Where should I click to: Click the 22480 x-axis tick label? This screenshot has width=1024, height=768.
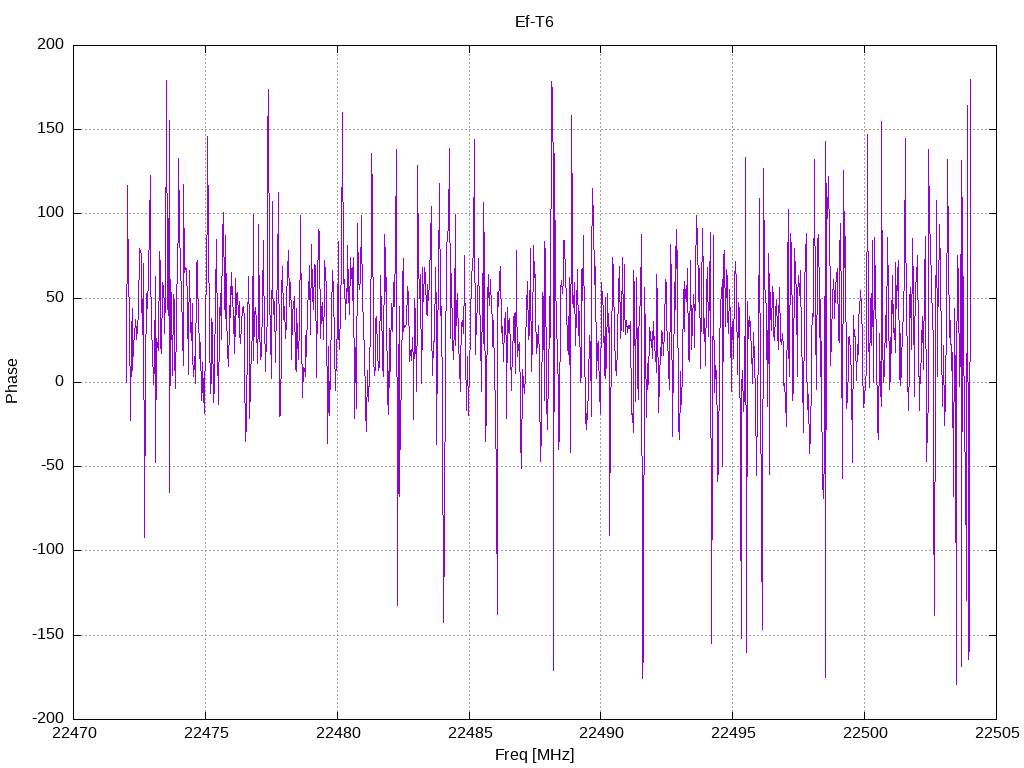pos(338,733)
